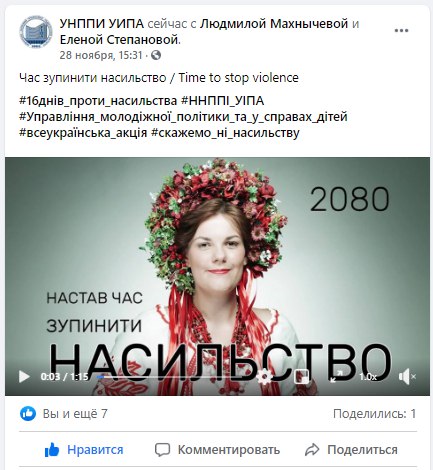The width and height of the screenshot is (433, 470).
Task: Open Еленой Степановой profile link
Action: point(120,40)
